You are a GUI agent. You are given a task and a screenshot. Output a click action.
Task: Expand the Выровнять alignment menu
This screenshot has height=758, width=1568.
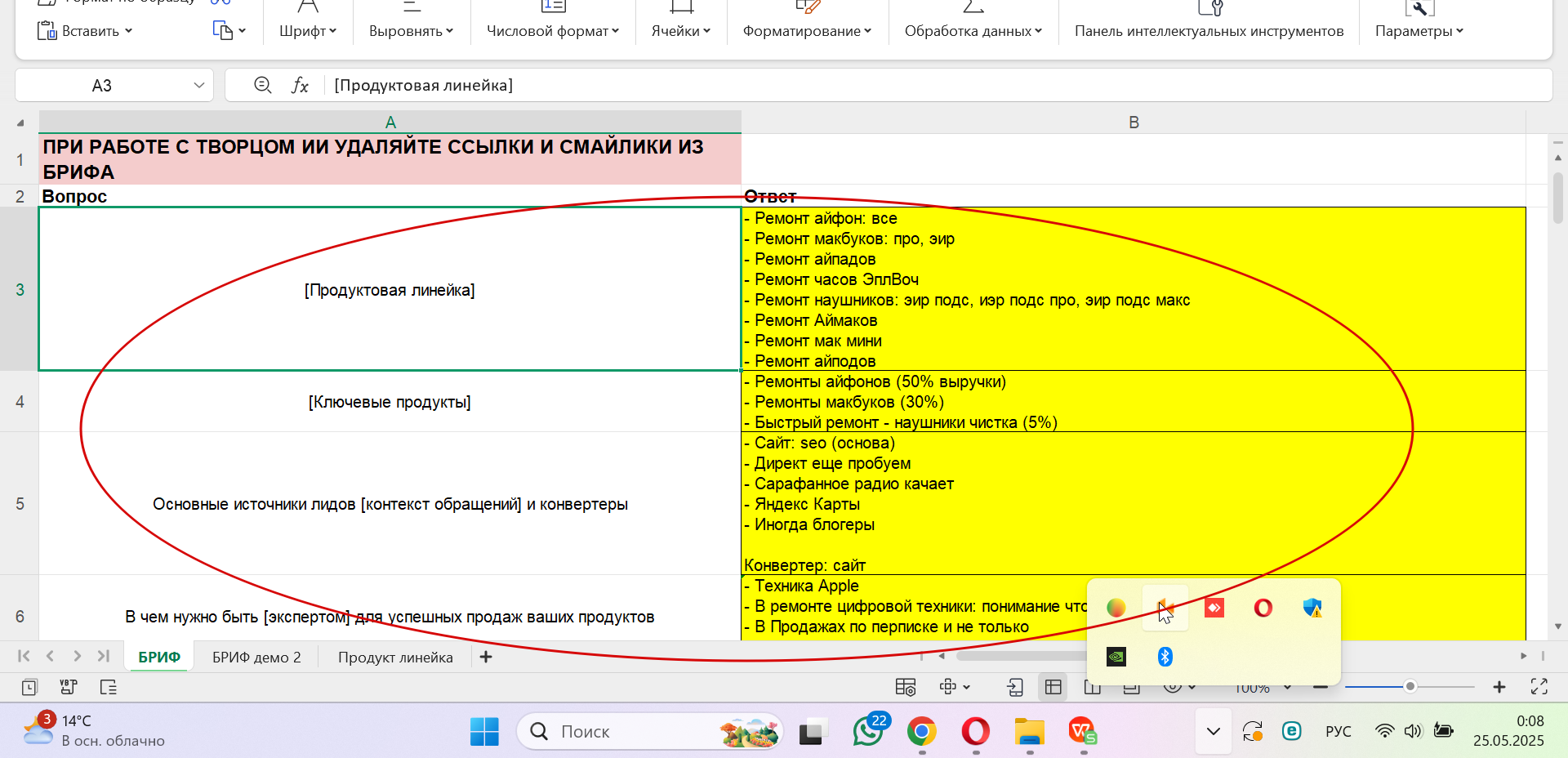[x=411, y=31]
